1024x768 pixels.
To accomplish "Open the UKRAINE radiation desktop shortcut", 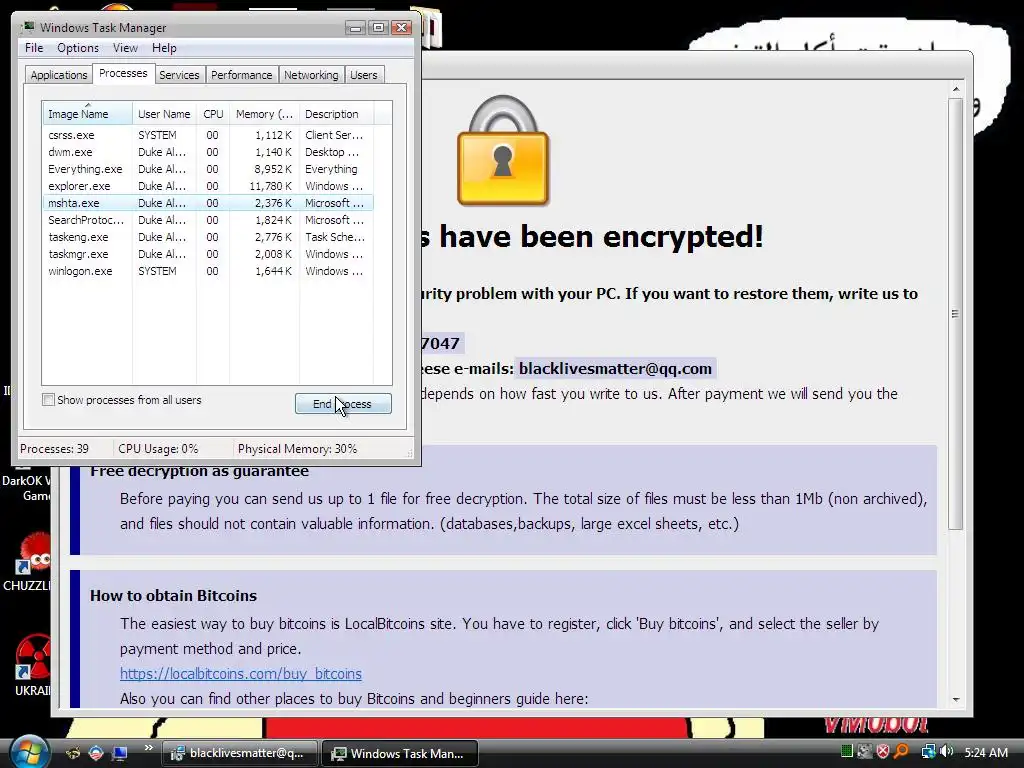I will click(30, 665).
